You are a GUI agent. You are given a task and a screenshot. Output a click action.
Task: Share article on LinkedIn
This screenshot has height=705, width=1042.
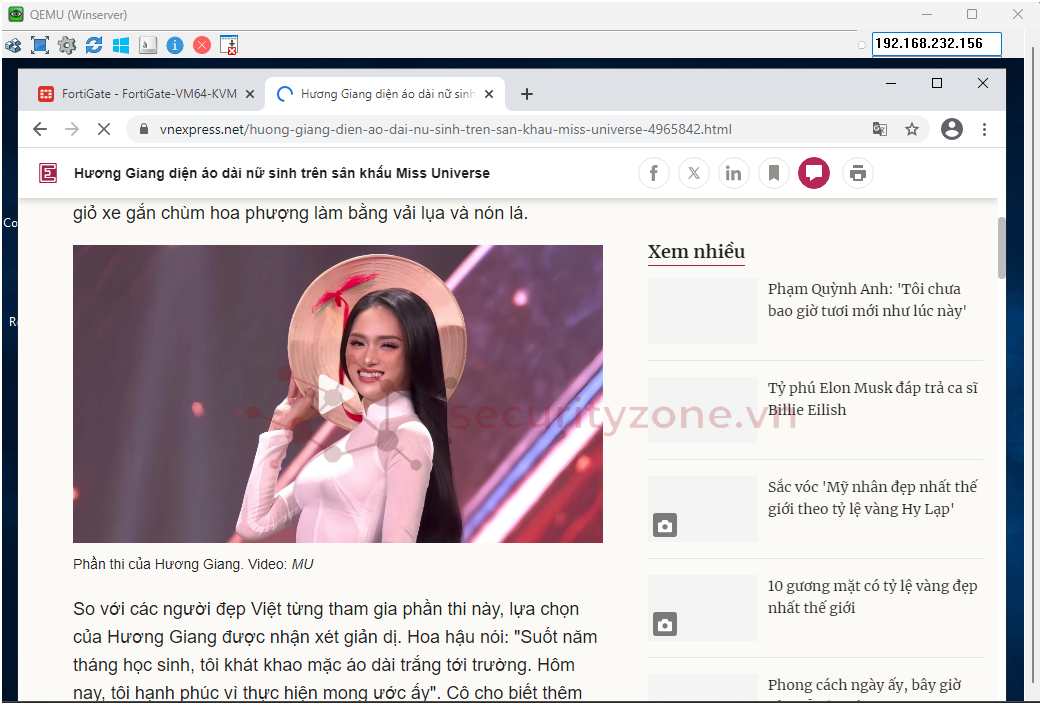pyautogui.click(x=734, y=173)
